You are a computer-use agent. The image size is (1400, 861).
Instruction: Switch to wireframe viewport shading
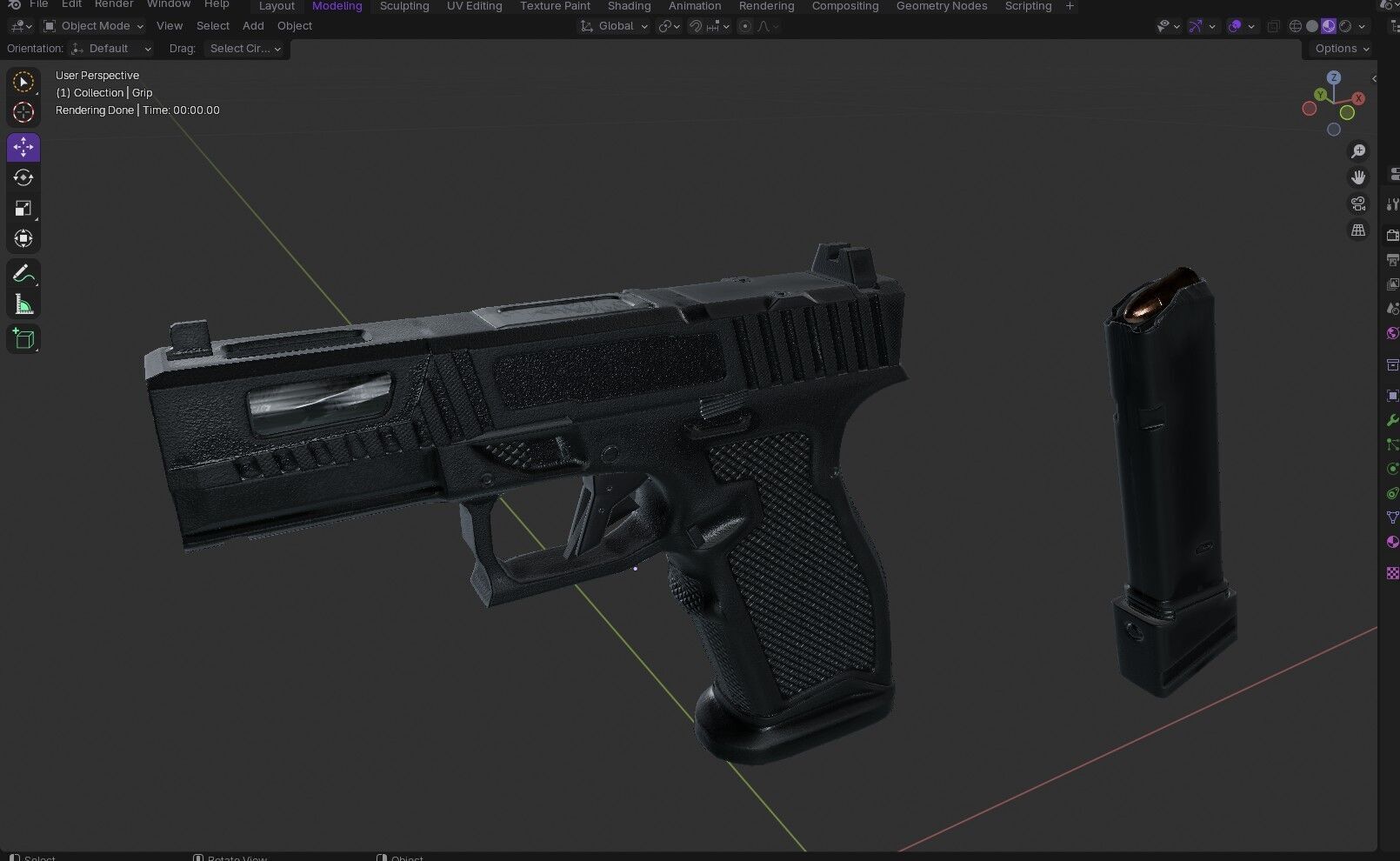coord(1296,26)
